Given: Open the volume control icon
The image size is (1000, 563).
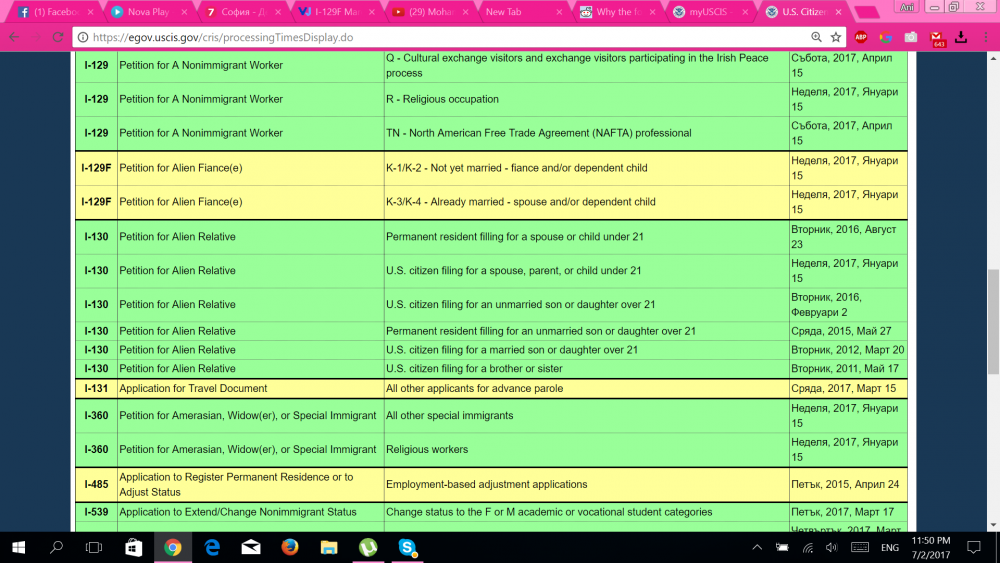Looking at the screenshot, I should (x=832, y=548).
